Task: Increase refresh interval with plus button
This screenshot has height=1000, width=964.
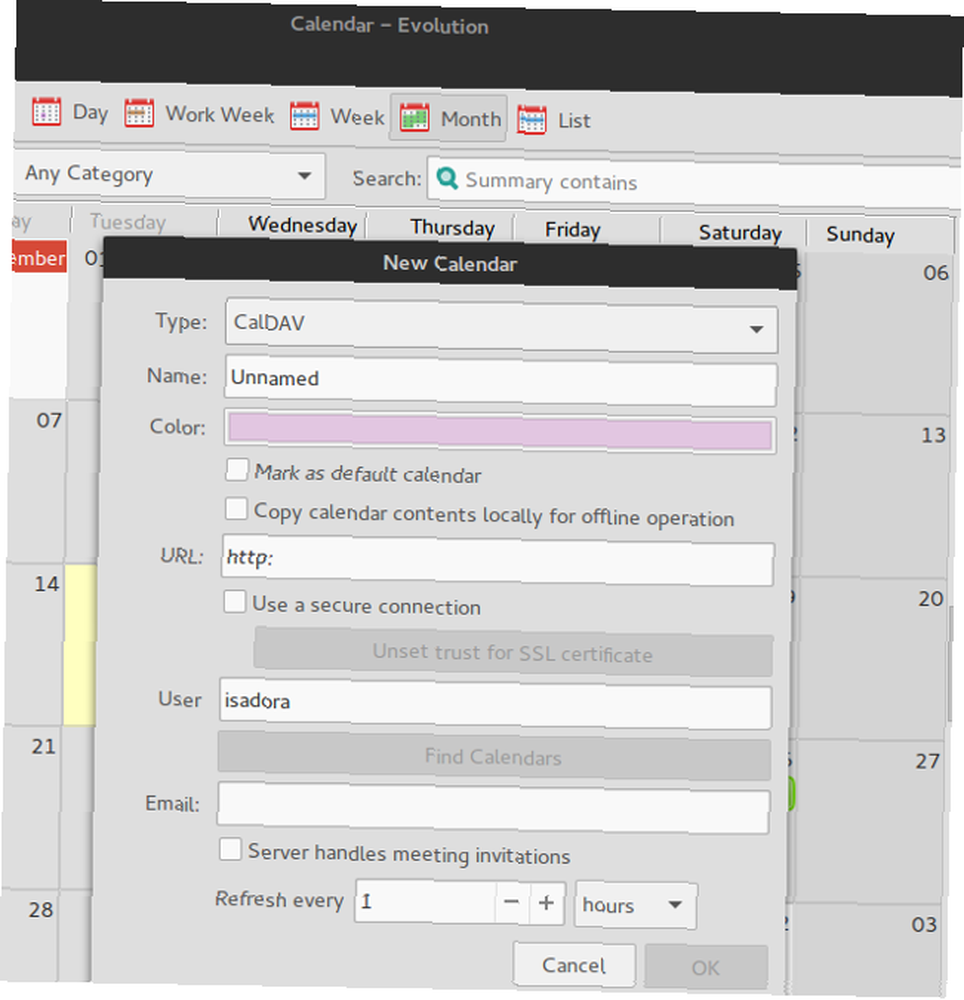Action: point(546,903)
